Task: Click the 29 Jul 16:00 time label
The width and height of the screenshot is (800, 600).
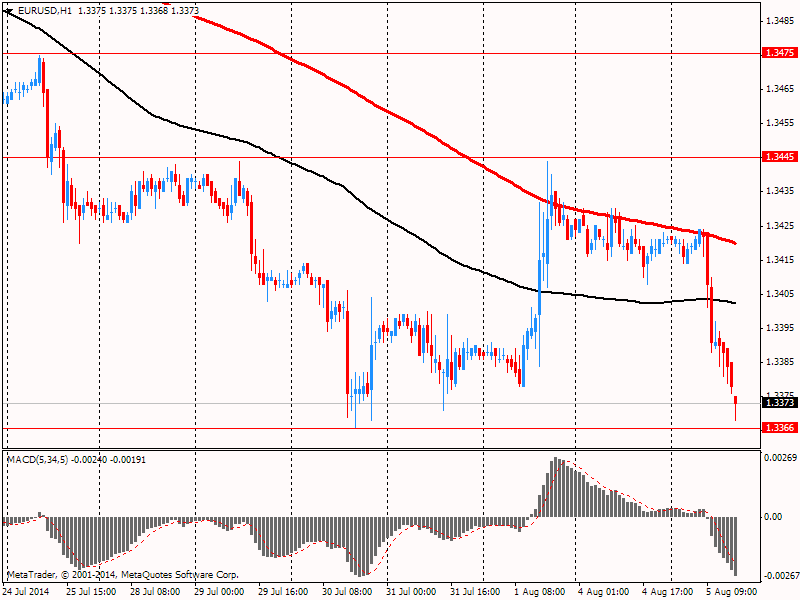Action: pos(283,591)
